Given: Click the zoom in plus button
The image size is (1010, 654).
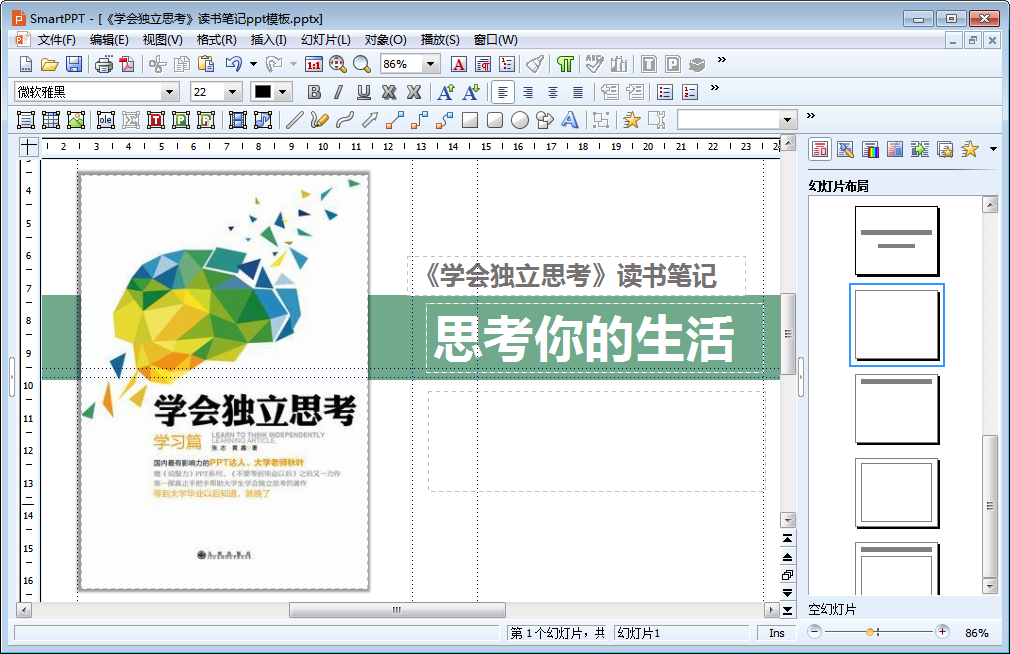Looking at the screenshot, I should (942, 632).
